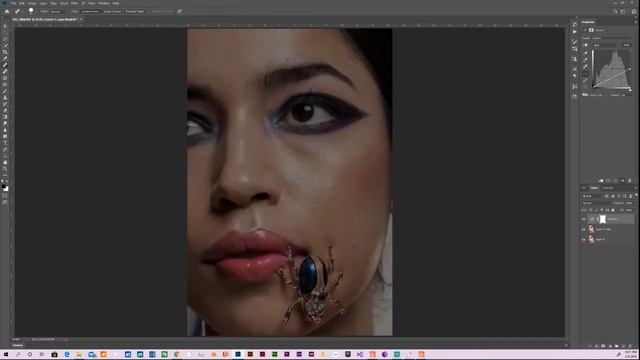Click Create Texture button in options bar
The image size is (640, 360).
click(x=112, y=11)
